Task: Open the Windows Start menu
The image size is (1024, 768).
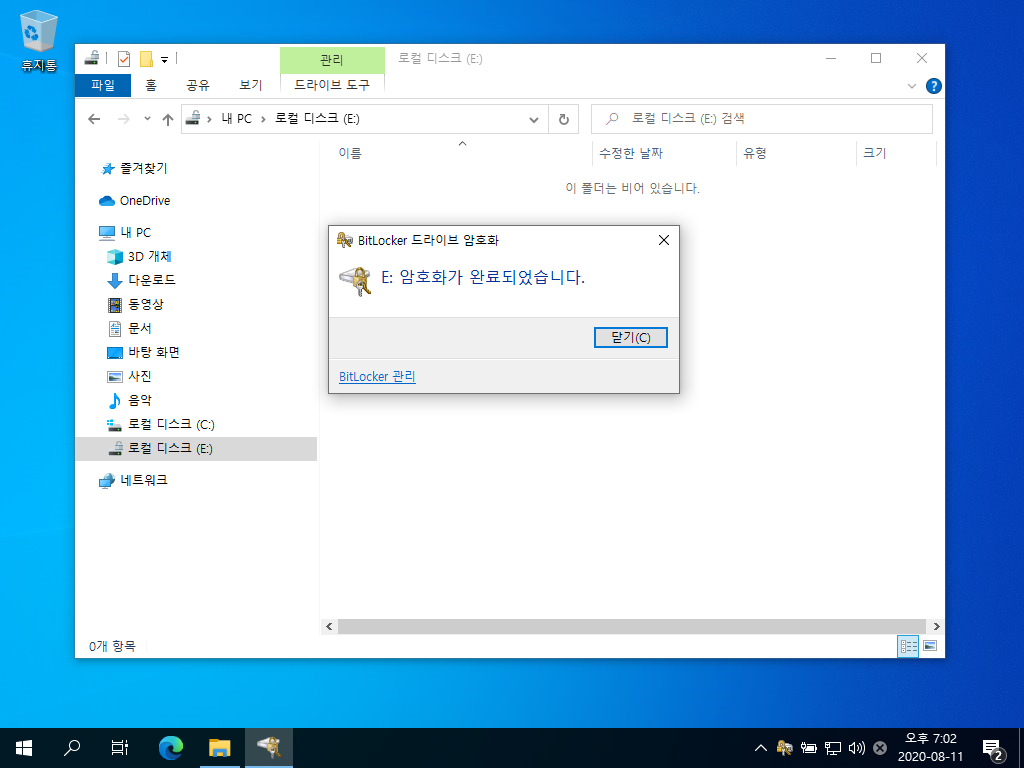Action: 24,748
